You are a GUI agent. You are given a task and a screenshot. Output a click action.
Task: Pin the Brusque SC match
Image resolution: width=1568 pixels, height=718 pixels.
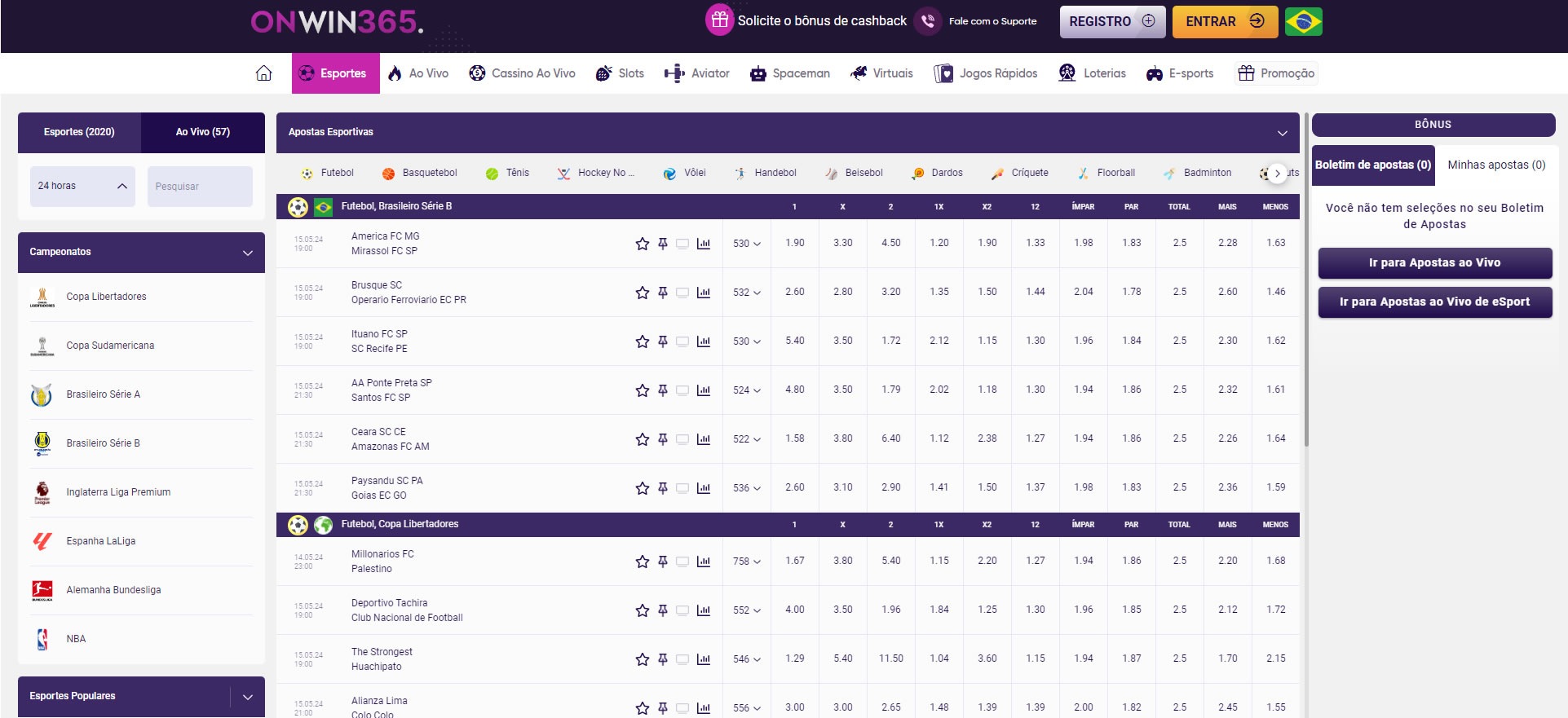point(663,293)
